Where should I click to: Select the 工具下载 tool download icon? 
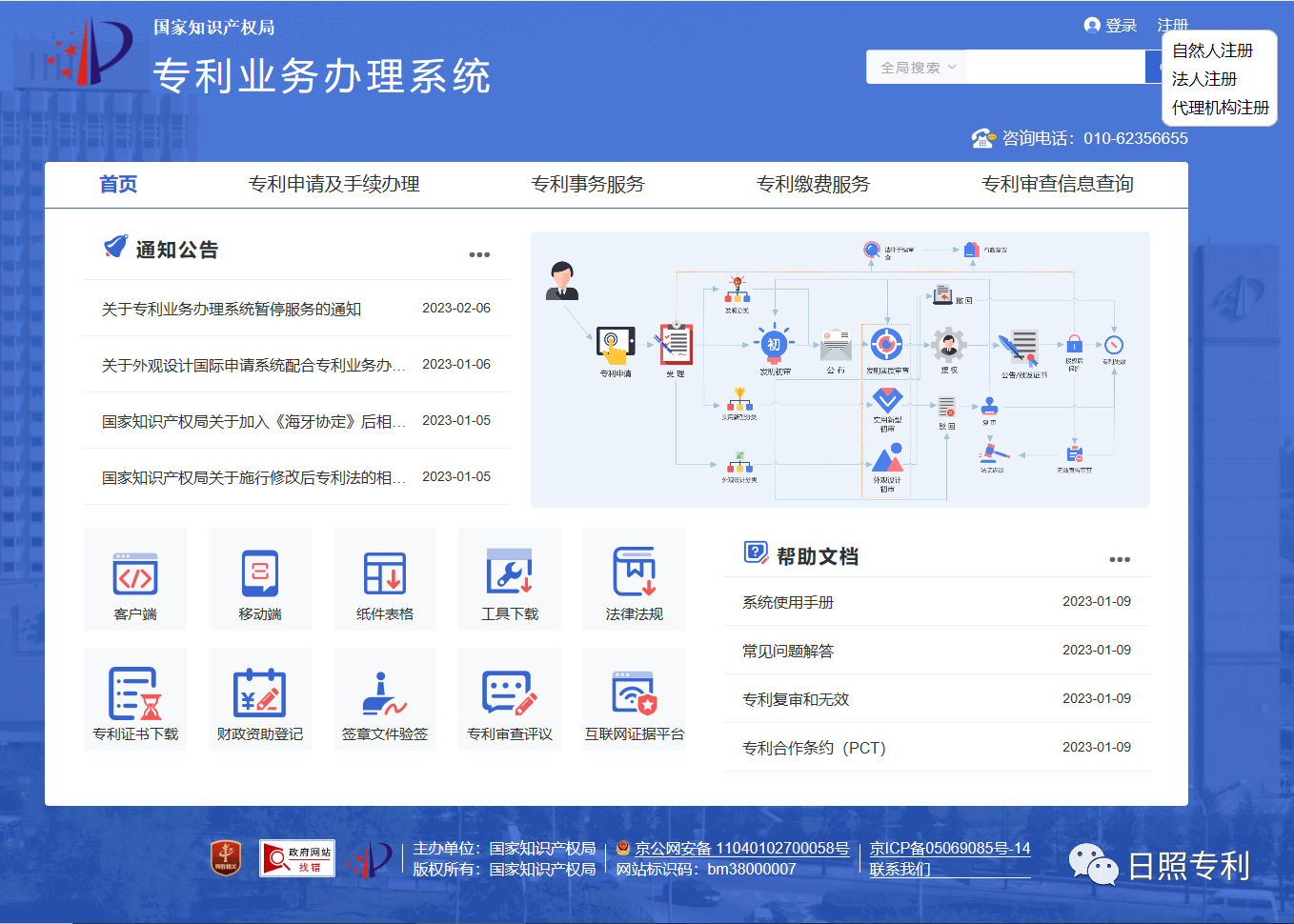point(510,578)
